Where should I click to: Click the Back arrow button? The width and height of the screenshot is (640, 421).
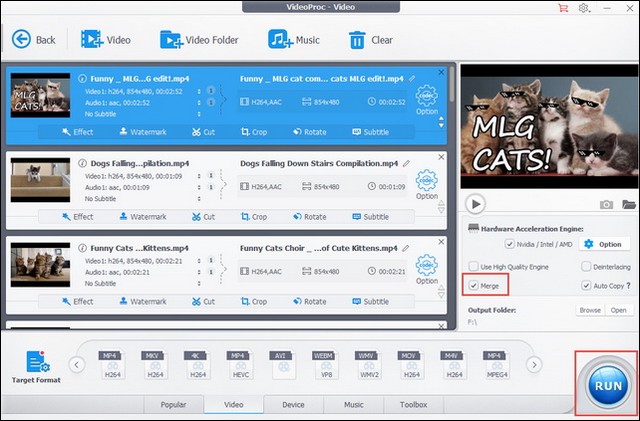click(33, 40)
